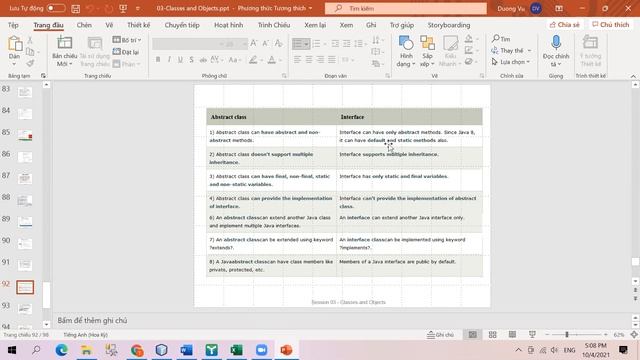Decrease the font size icon

click(265, 43)
